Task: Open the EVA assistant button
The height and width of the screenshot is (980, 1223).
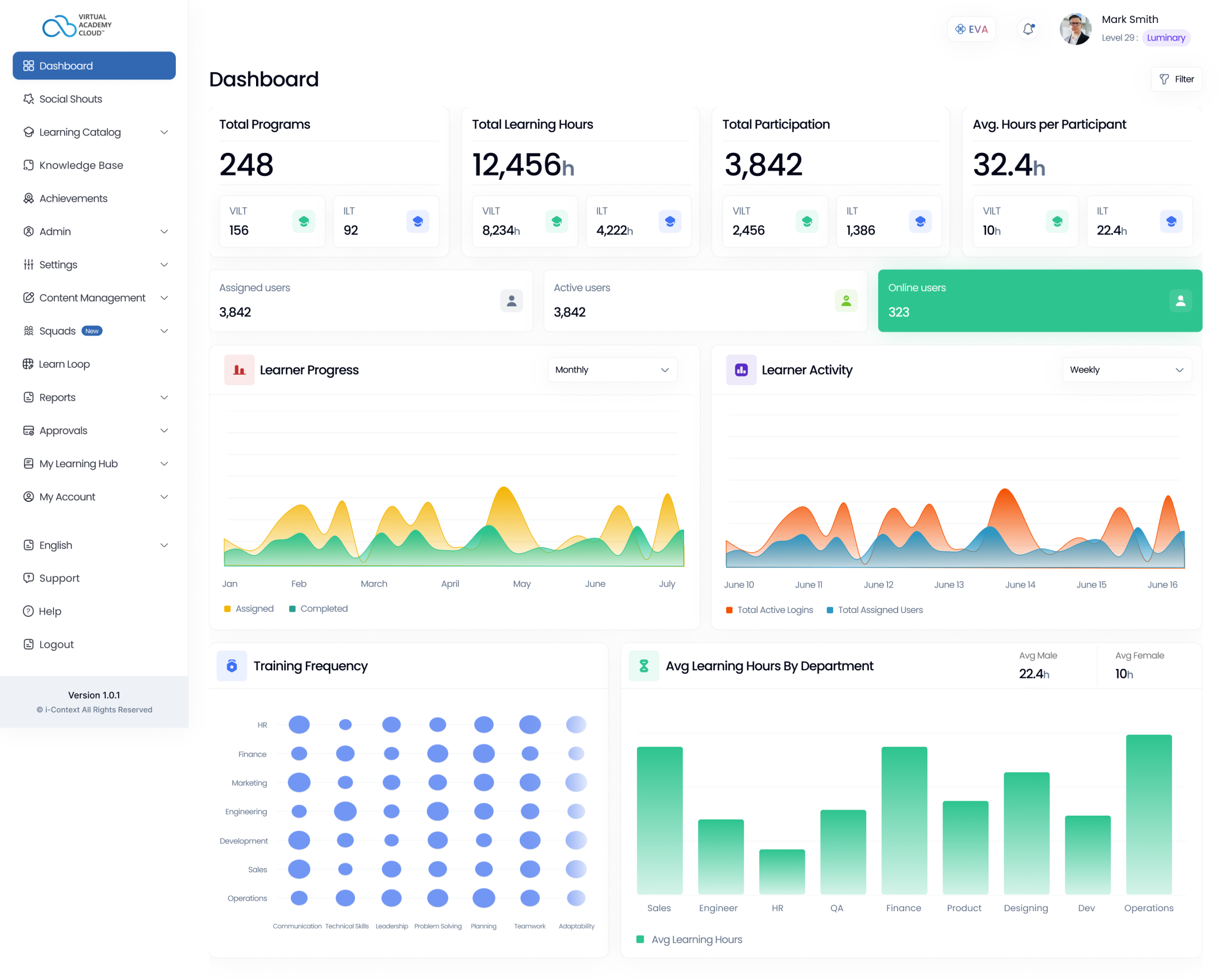Action: coord(971,29)
